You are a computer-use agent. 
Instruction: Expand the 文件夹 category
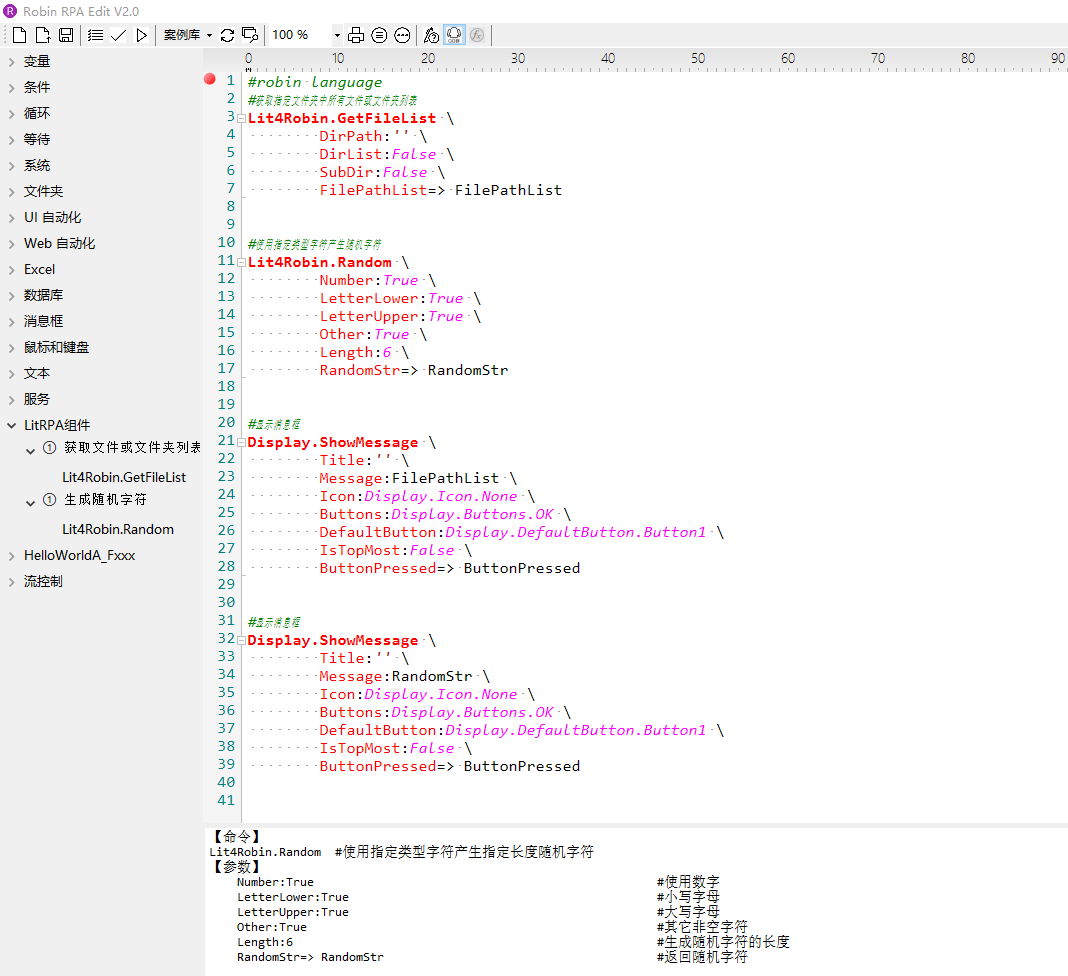pyautogui.click(x=12, y=192)
